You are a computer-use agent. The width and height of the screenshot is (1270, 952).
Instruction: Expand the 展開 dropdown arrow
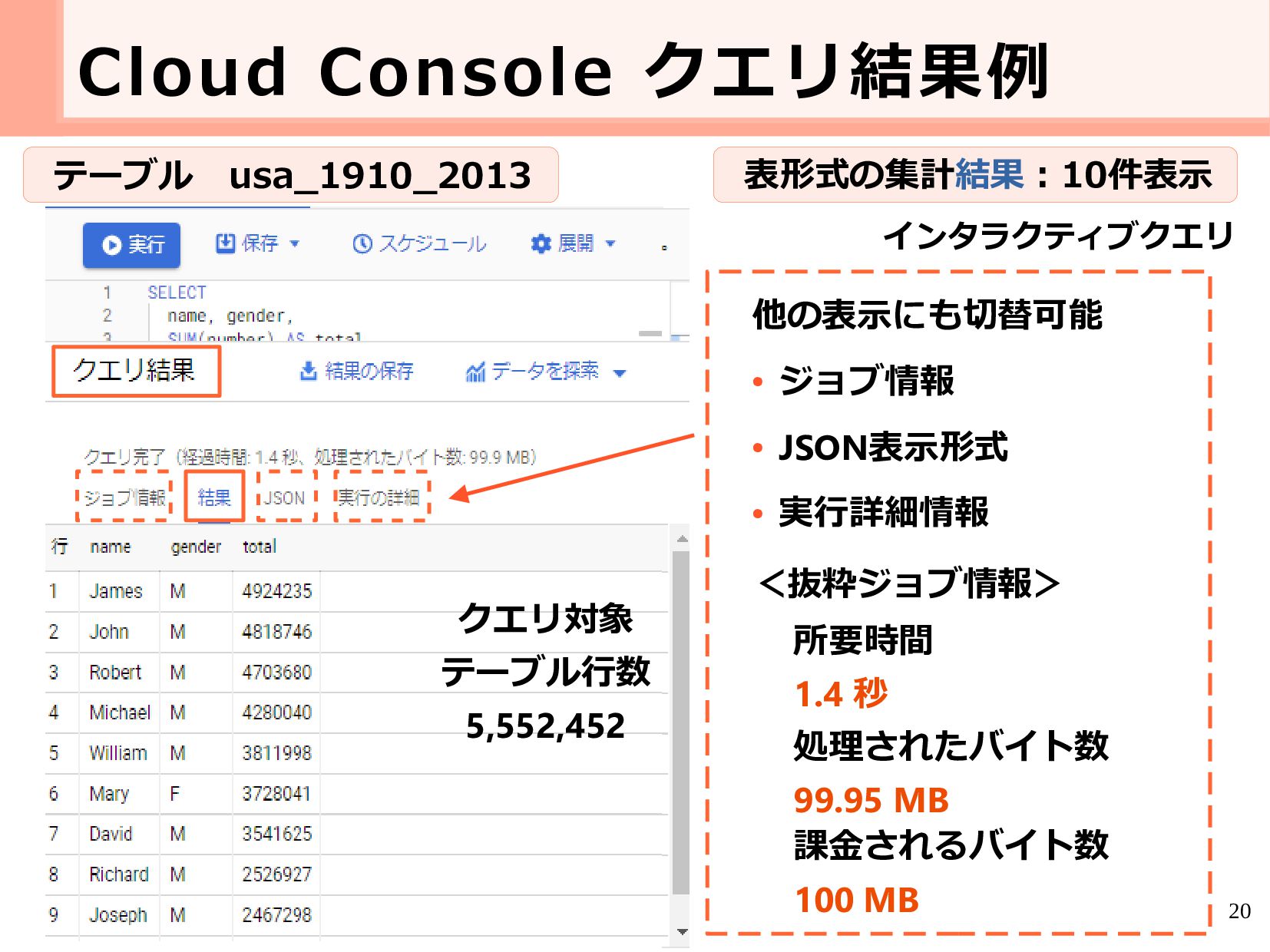[611, 244]
